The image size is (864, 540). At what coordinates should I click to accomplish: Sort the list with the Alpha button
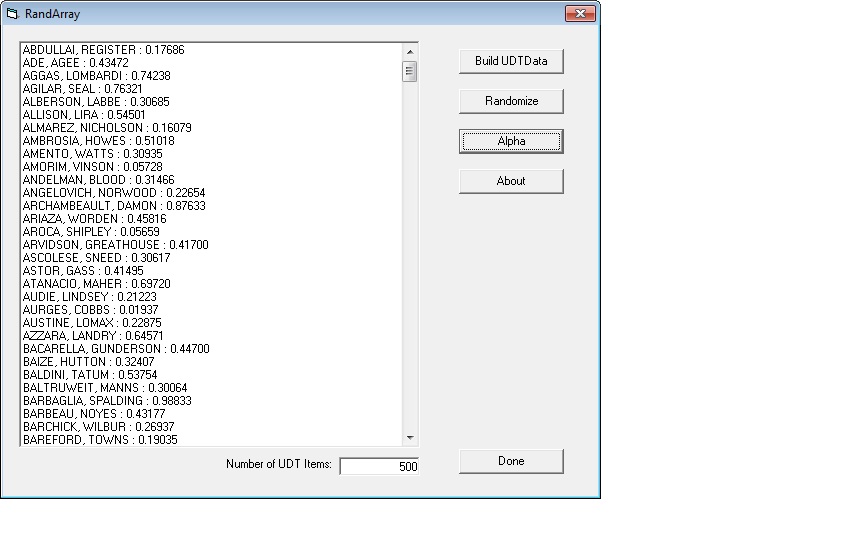click(511, 141)
